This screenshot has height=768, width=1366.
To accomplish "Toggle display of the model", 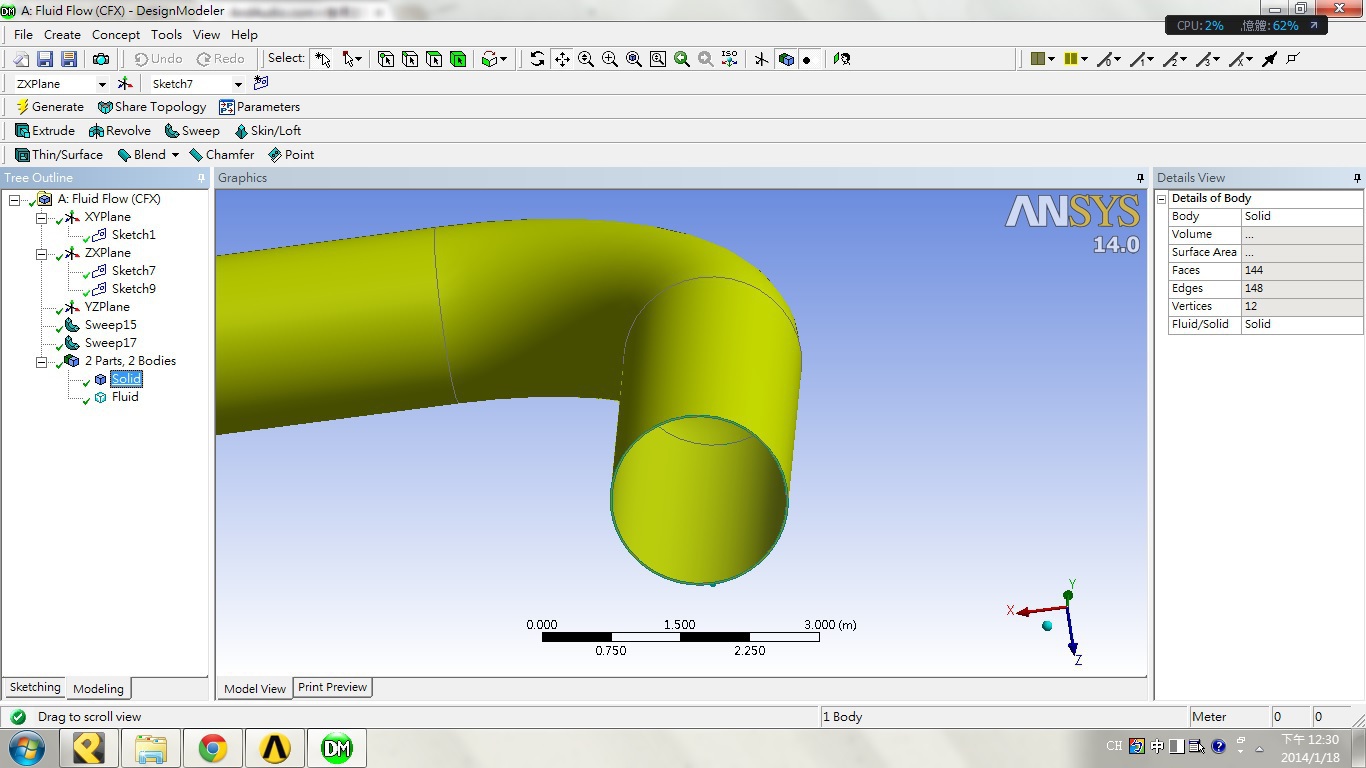I will click(786, 59).
